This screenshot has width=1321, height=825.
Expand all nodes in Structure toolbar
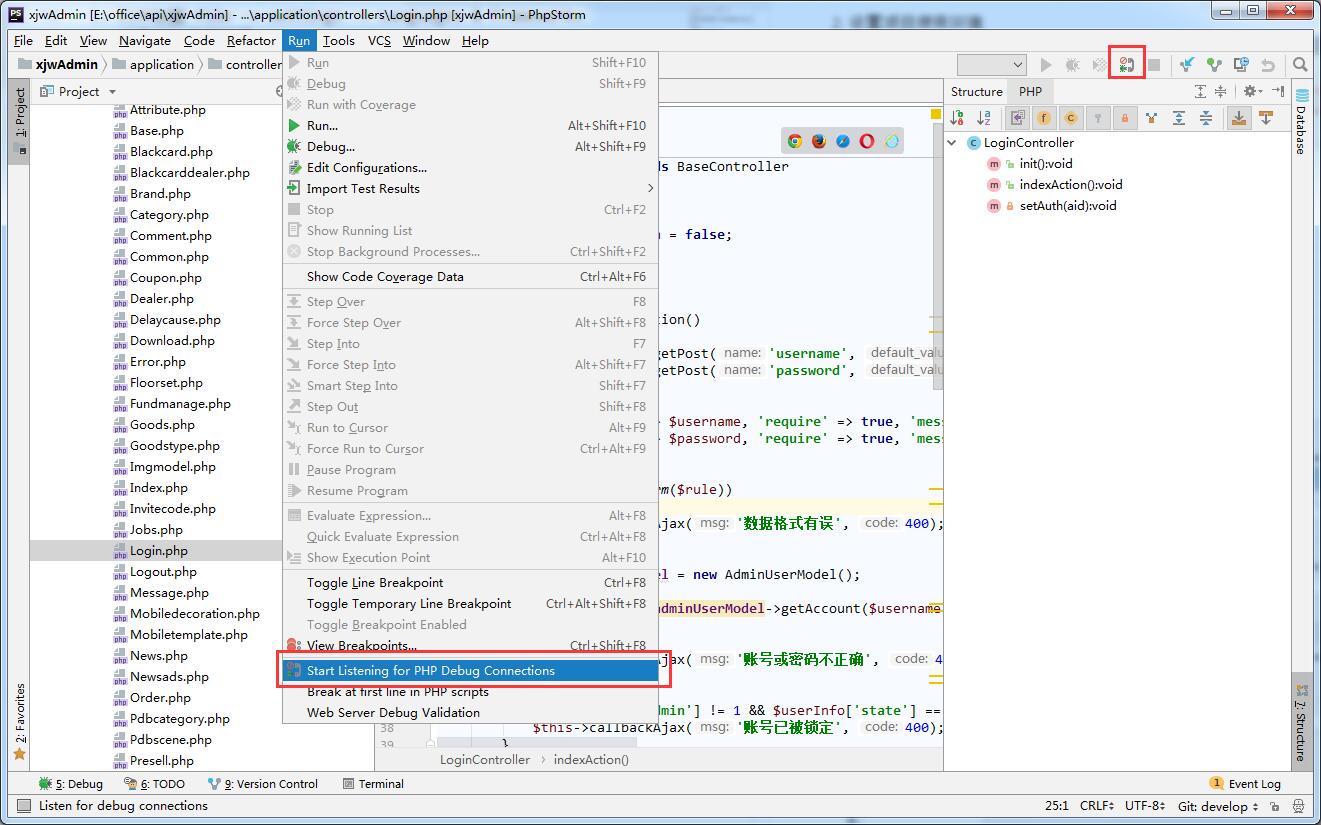[x=1179, y=118]
